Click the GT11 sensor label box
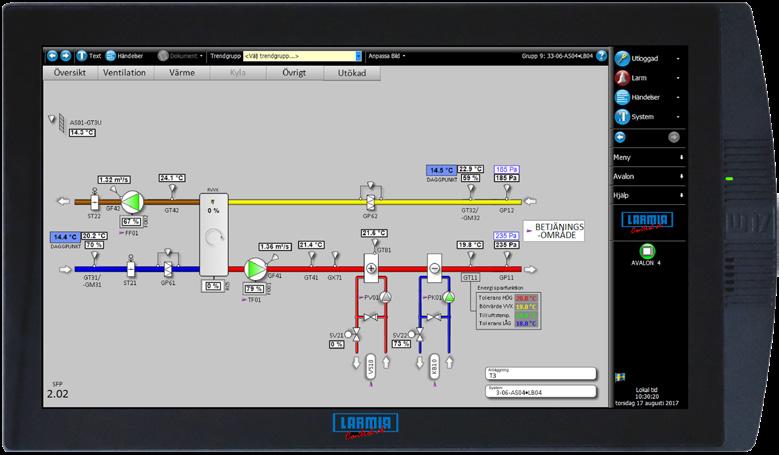The height and width of the screenshot is (455, 779). [x=470, y=278]
